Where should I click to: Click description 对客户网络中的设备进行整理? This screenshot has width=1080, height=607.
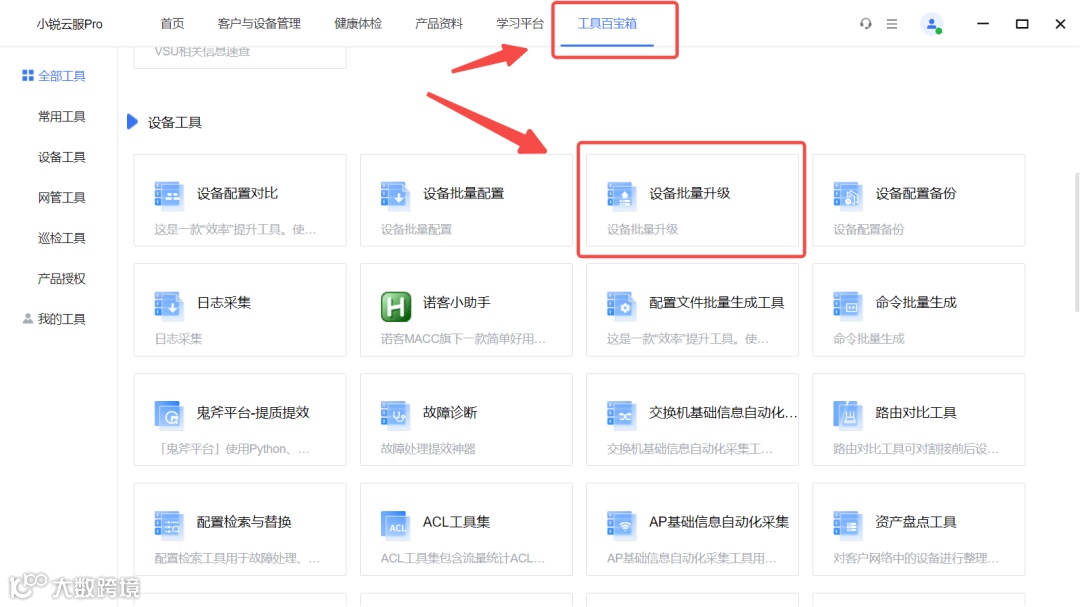click(x=916, y=558)
